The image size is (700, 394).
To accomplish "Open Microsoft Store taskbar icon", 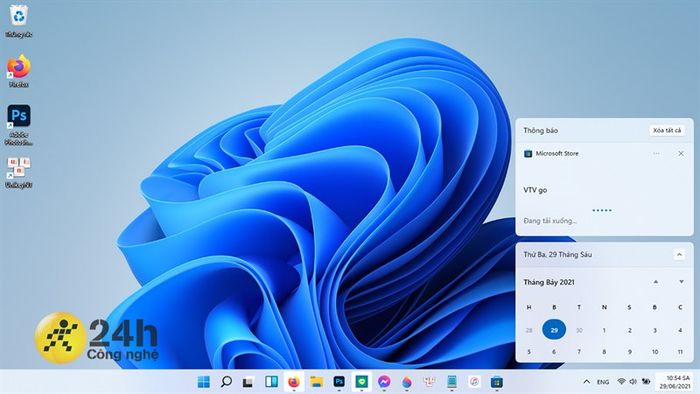I will [496, 382].
